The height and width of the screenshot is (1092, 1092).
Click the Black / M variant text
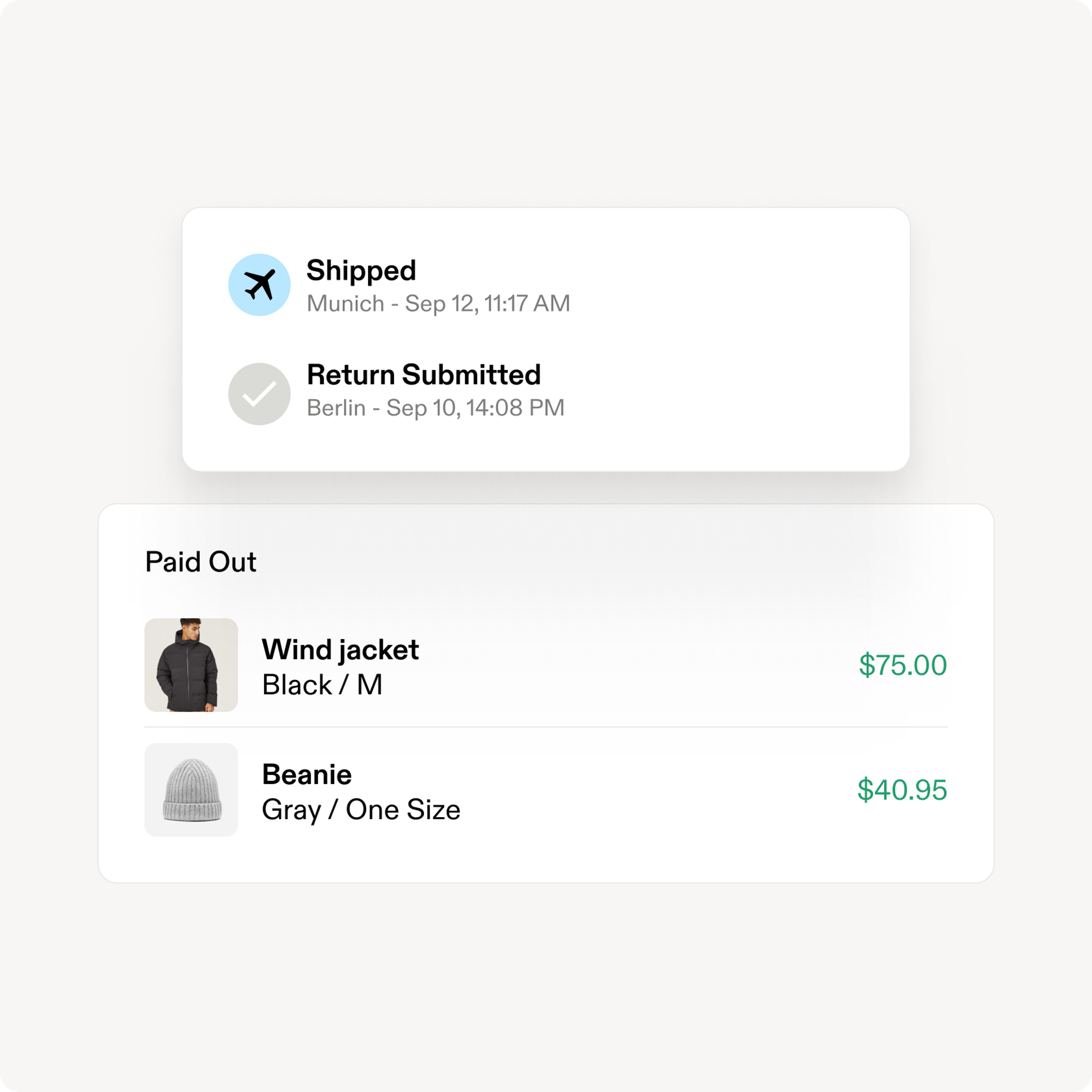[322, 685]
